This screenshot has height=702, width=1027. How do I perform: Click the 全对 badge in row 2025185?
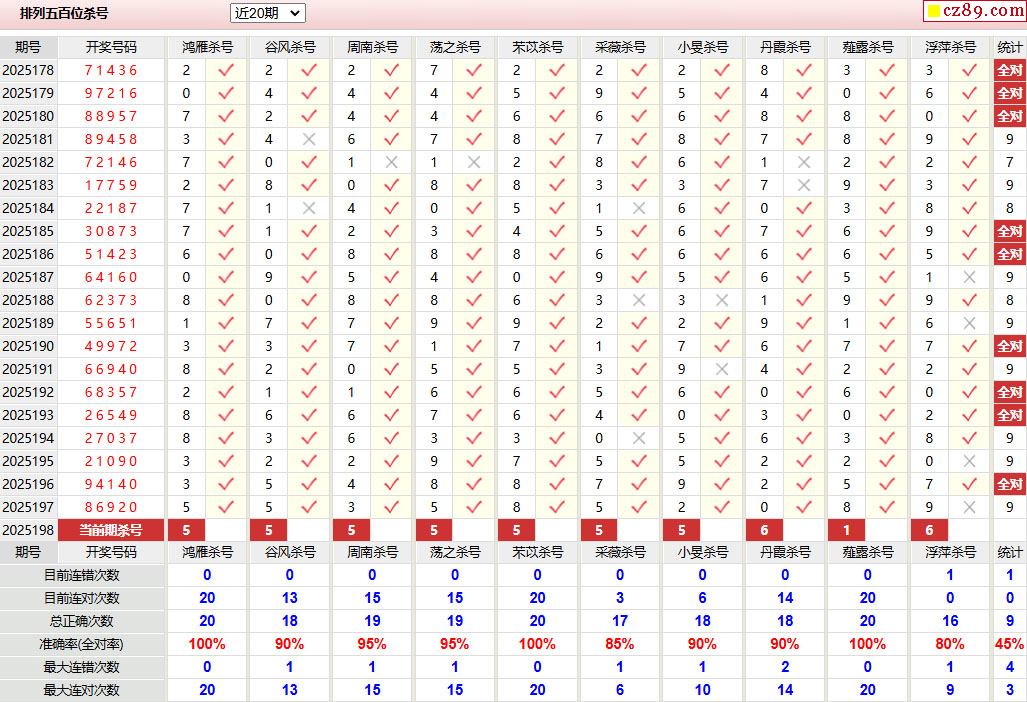(x=1009, y=231)
